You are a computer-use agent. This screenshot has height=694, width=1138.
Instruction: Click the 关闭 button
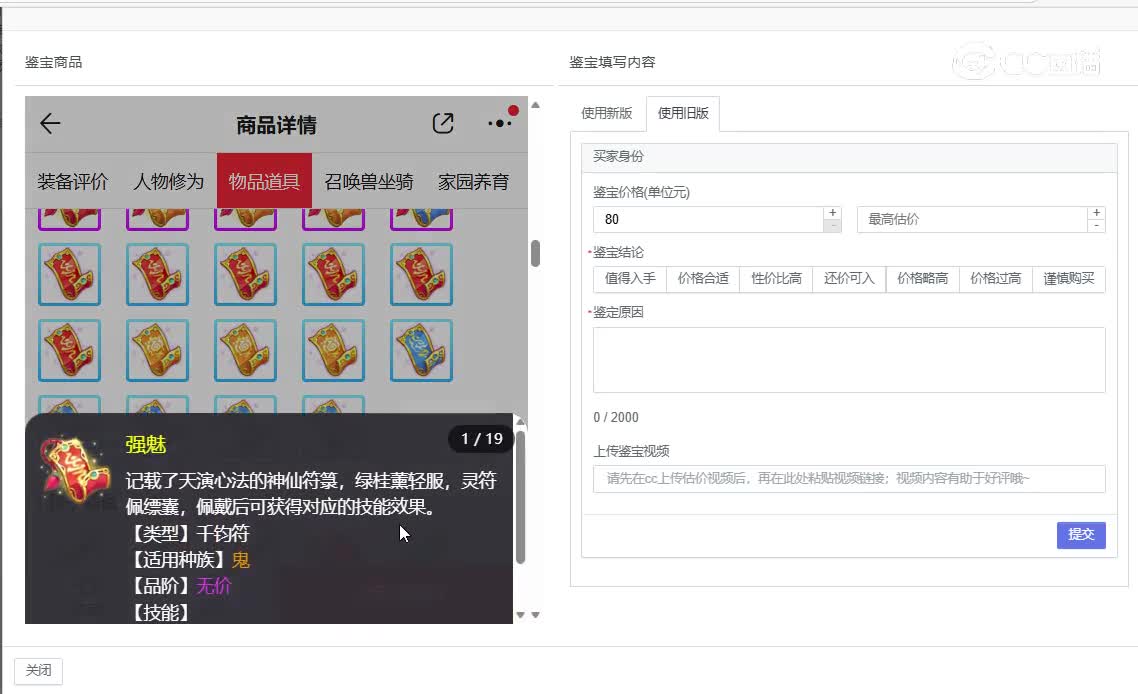click(38, 671)
